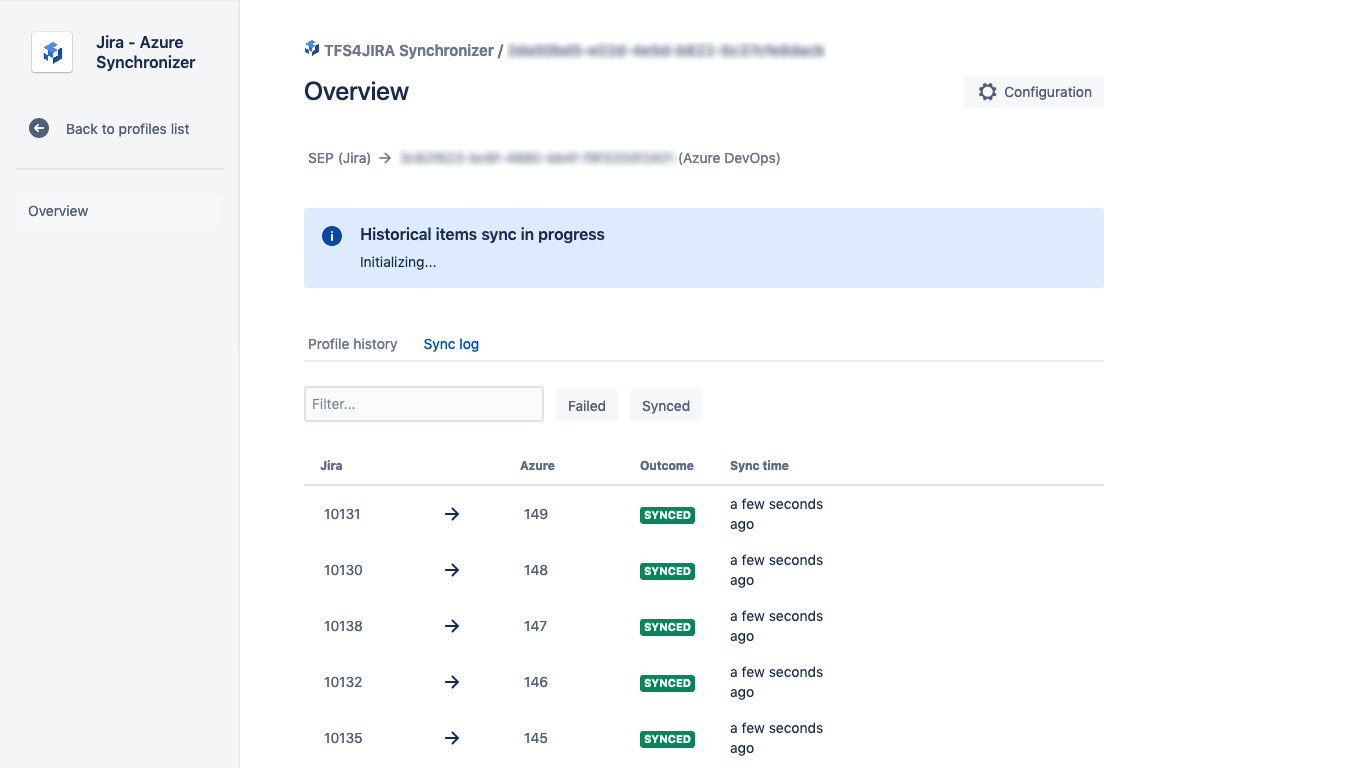Click the SYNCED badge in the 10131 row
Image resolution: width=1366 pixels, height=768 pixels.
[667, 515]
